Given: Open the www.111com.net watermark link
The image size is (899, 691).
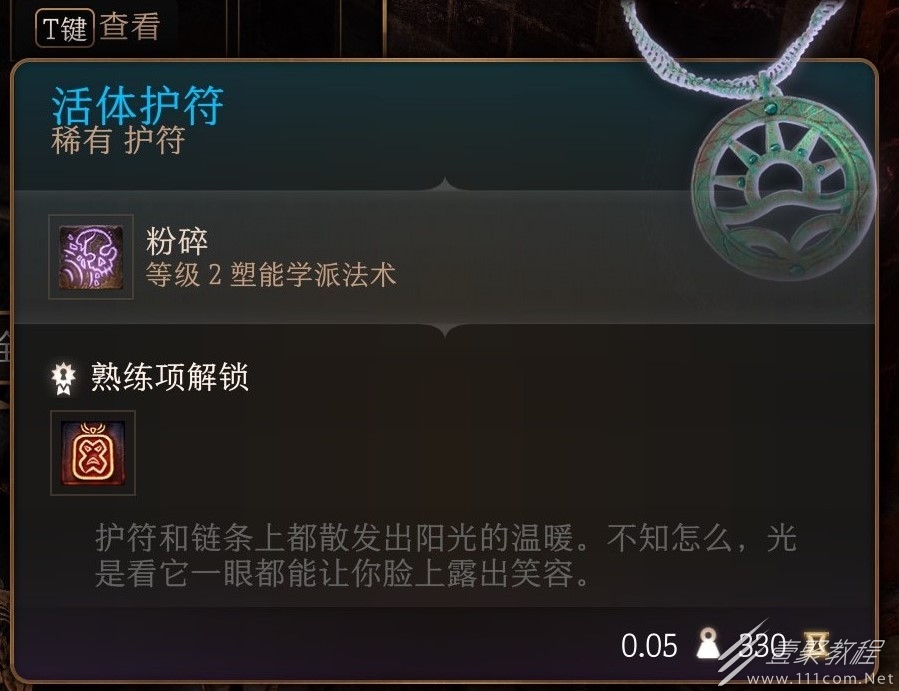Looking at the screenshot, I should [x=820, y=679].
